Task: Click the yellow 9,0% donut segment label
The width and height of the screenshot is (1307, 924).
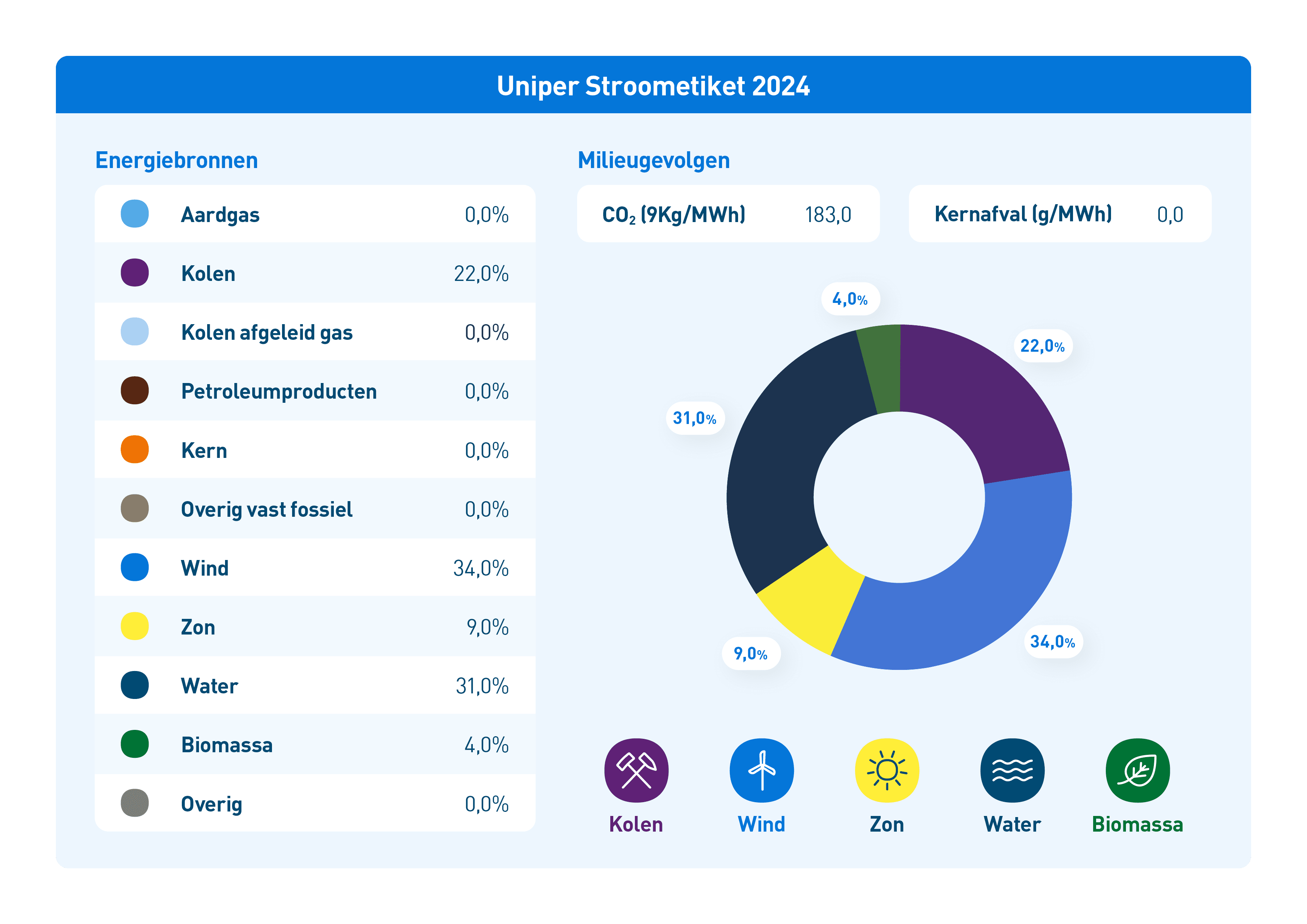Action: tap(751, 654)
